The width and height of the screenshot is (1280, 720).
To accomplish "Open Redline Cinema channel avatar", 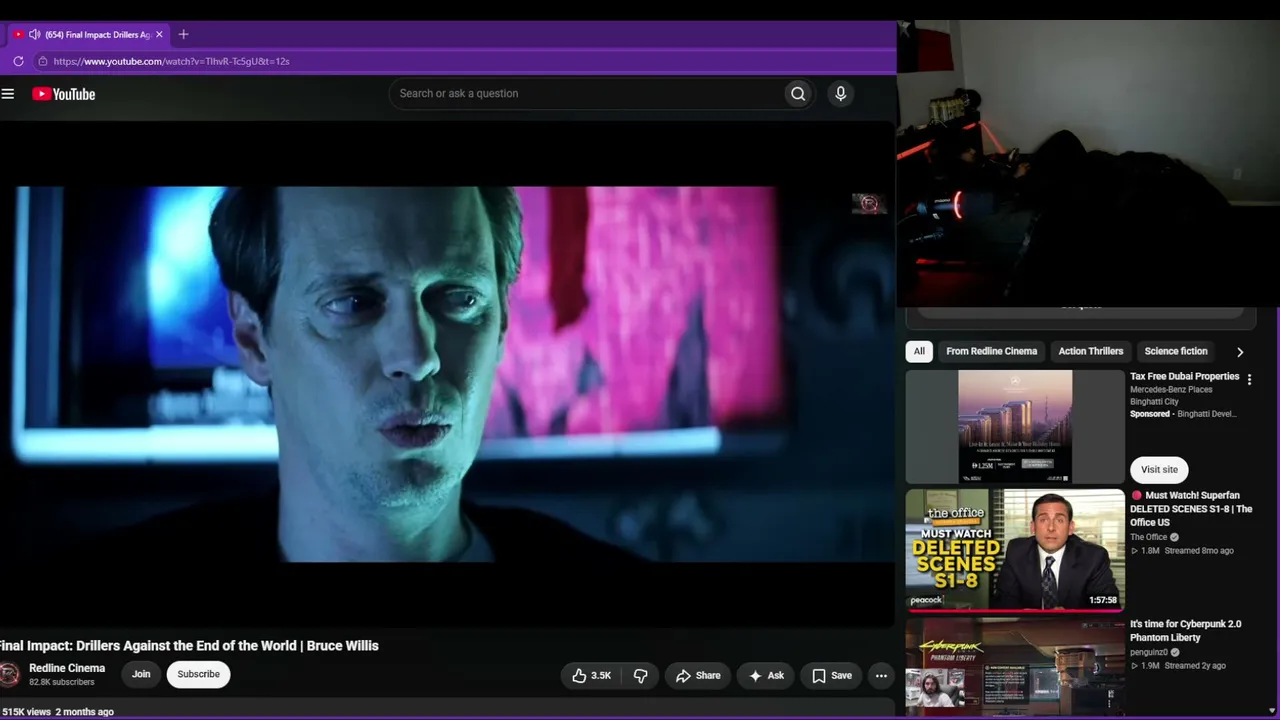I will coord(9,675).
